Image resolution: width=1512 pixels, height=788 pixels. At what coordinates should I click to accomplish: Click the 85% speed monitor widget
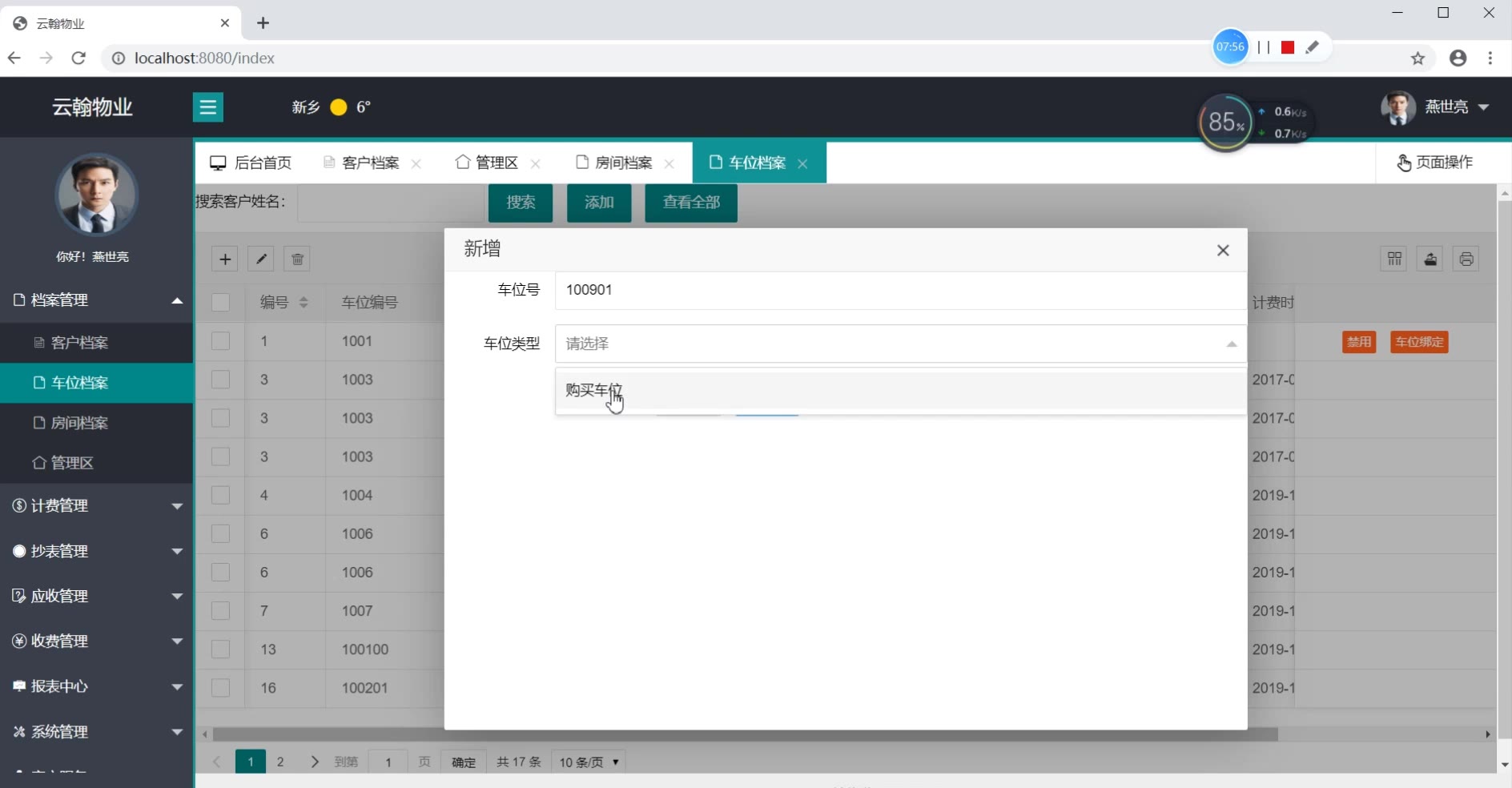[x=1224, y=122]
